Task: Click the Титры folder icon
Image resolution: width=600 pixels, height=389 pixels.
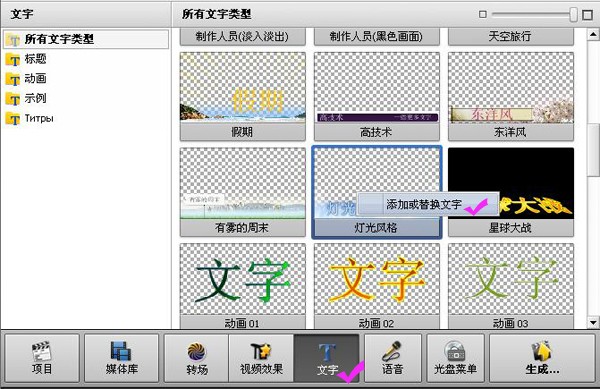Action: pos(13,119)
